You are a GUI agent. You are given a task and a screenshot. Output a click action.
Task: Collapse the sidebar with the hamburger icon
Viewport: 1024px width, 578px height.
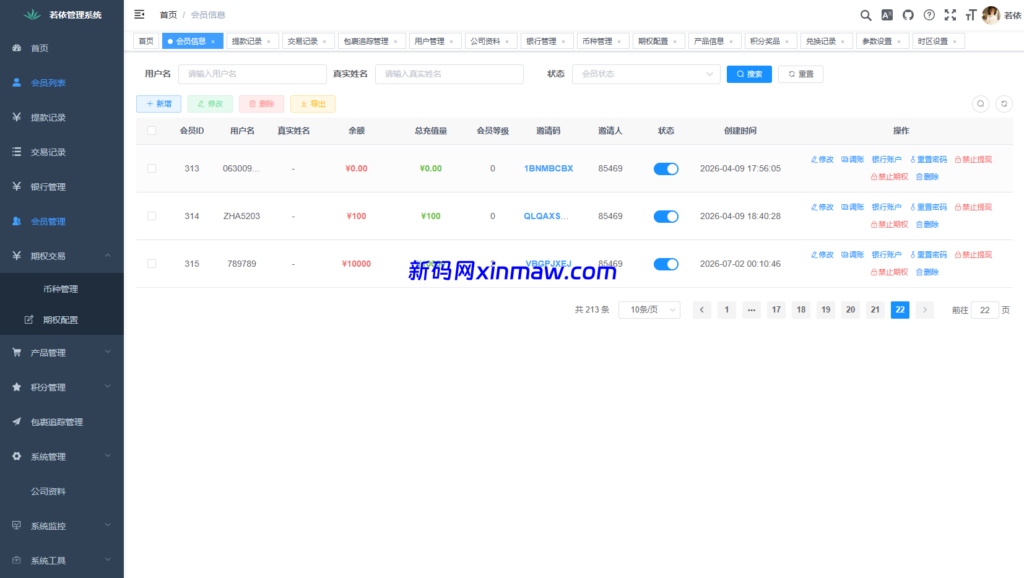pyautogui.click(x=139, y=14)
